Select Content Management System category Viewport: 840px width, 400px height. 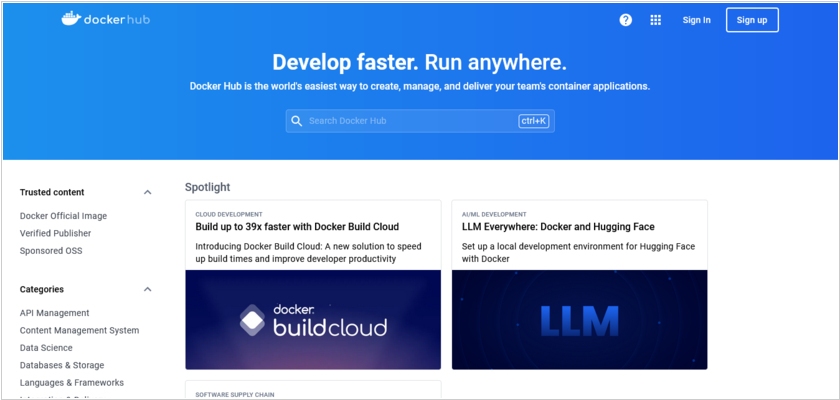(79, 330)
